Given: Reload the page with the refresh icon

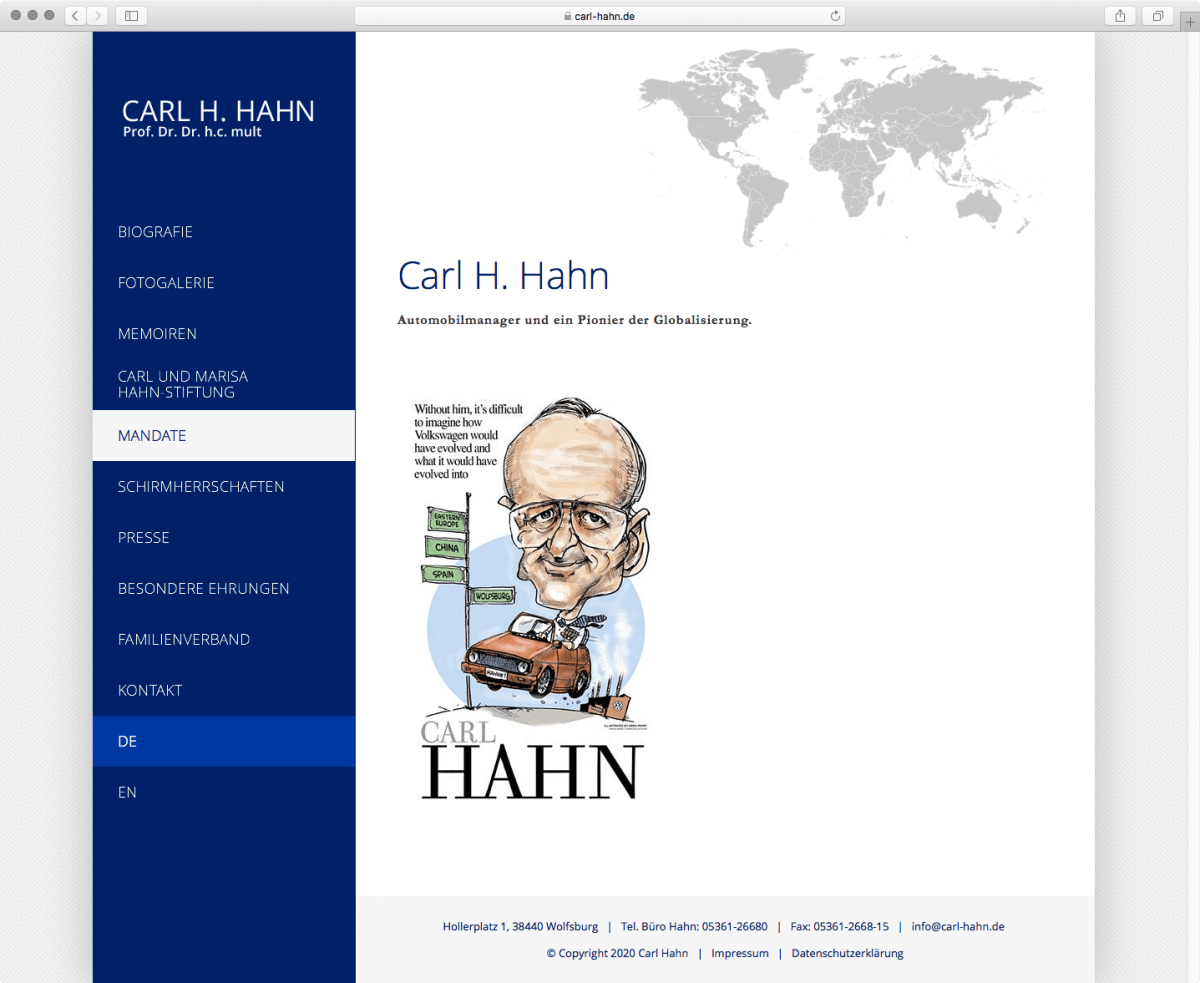Looking at the screenshot, I should coord(835,16).
